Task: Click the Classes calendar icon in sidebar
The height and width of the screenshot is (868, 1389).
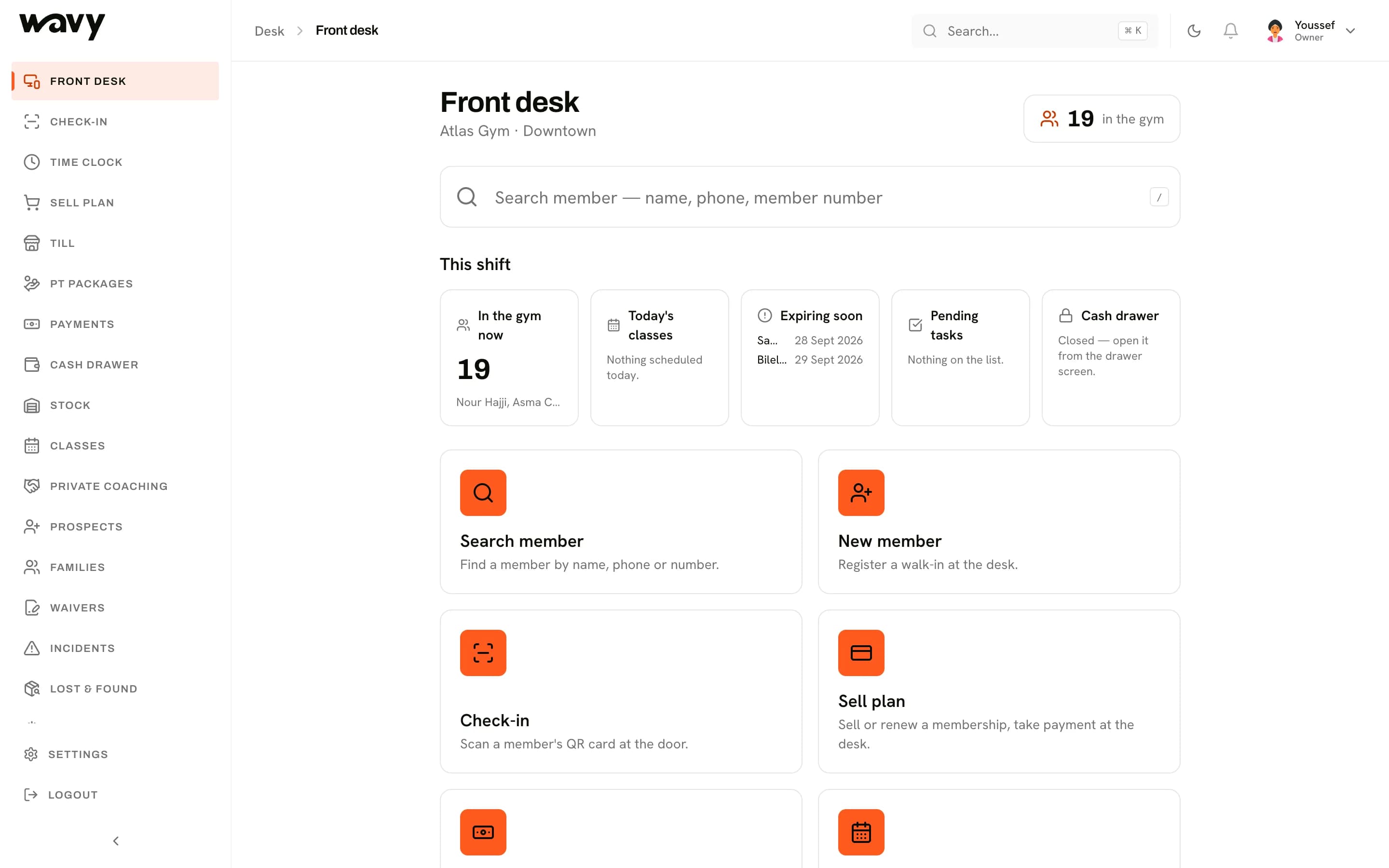Action: 31,446
